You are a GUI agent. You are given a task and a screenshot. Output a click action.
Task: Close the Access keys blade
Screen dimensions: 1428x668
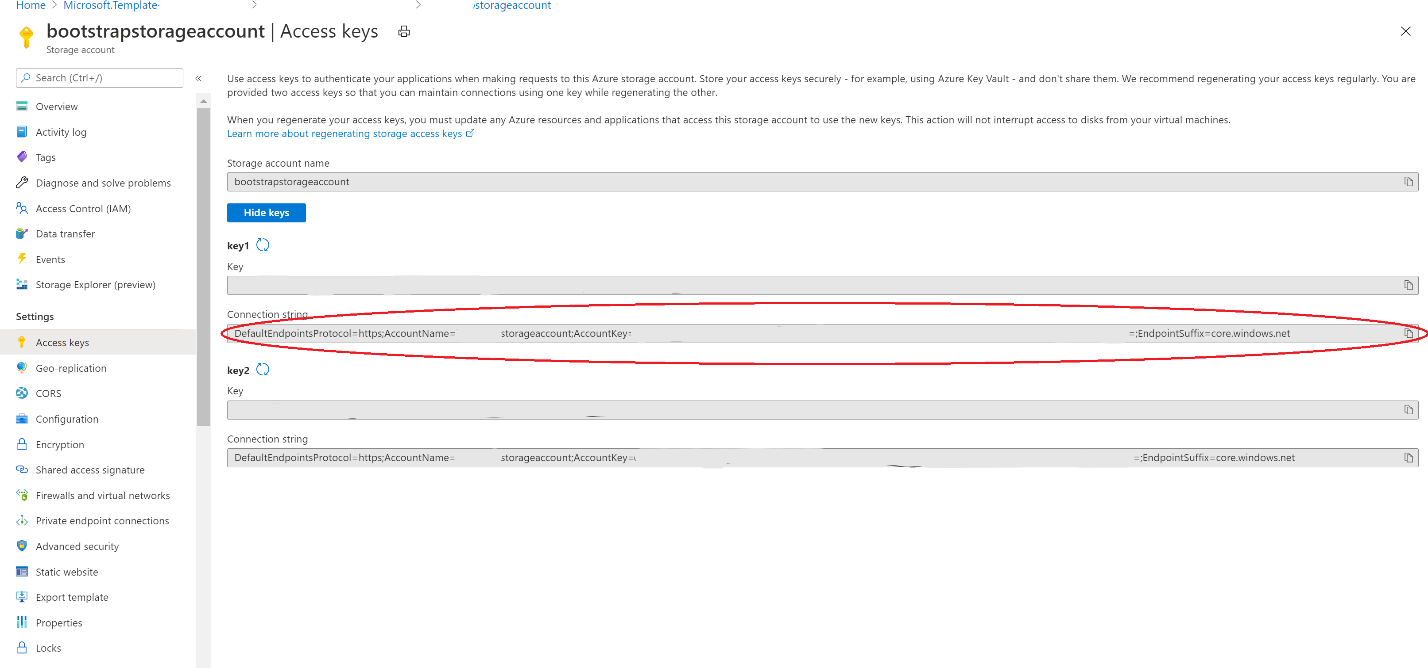(x=1406, y=32)
